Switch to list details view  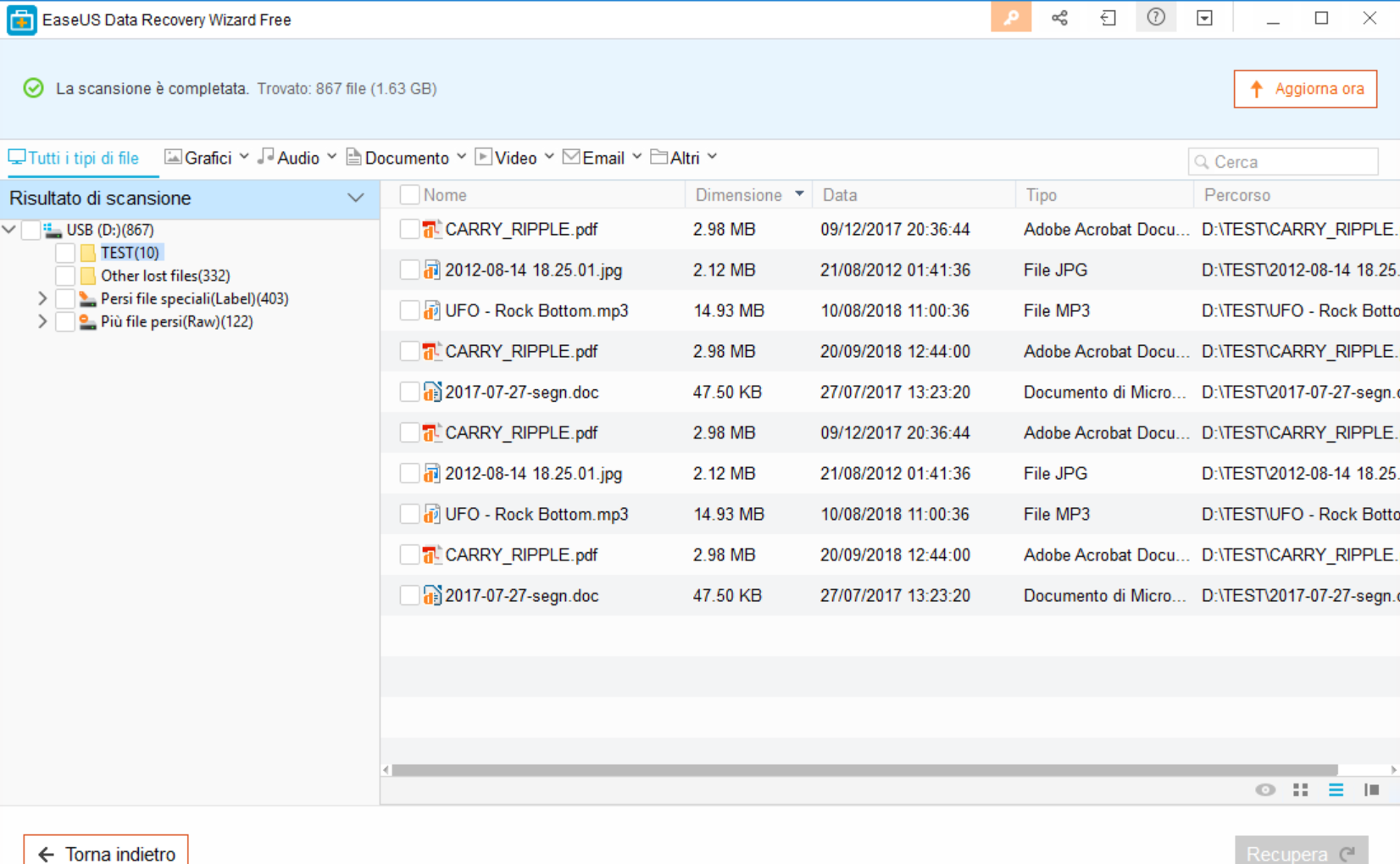[1336, 790]
